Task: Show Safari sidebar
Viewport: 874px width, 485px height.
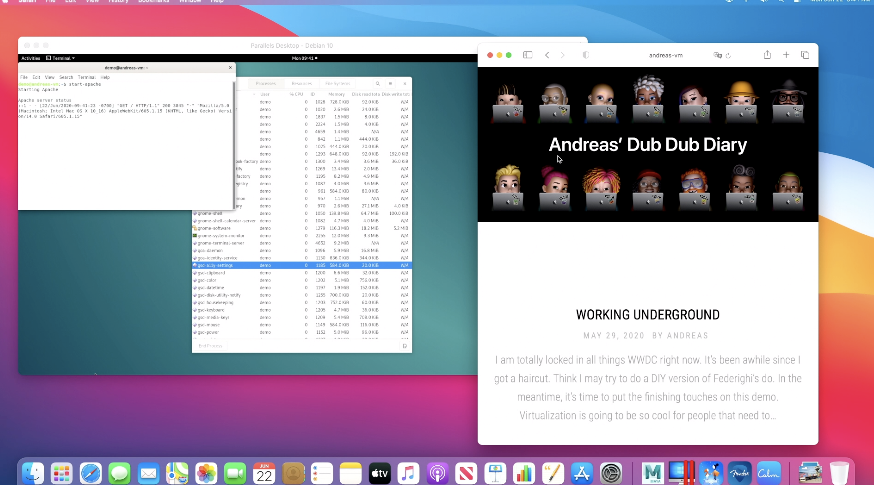Action: pos(527,55)
